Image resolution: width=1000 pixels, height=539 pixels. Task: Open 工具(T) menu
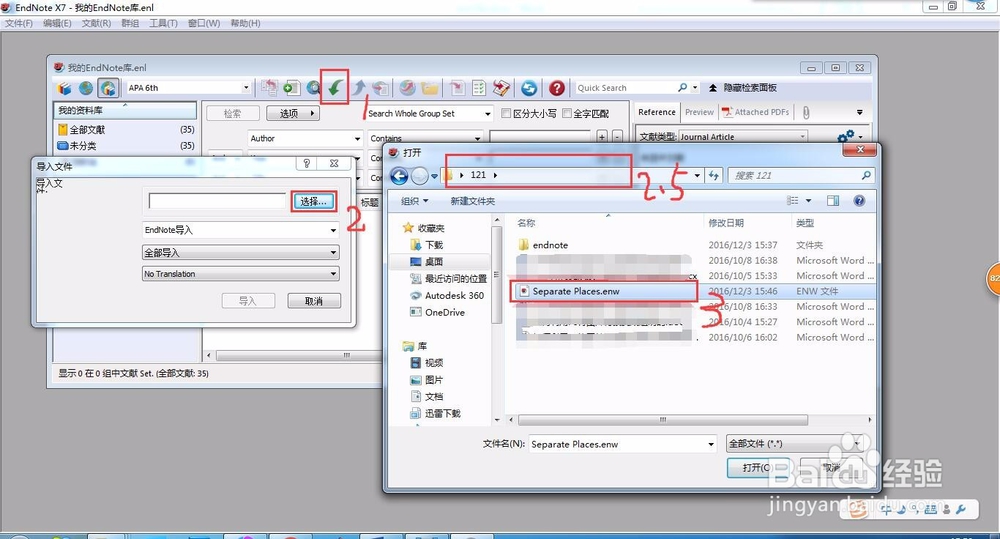[x=163, y=23]
